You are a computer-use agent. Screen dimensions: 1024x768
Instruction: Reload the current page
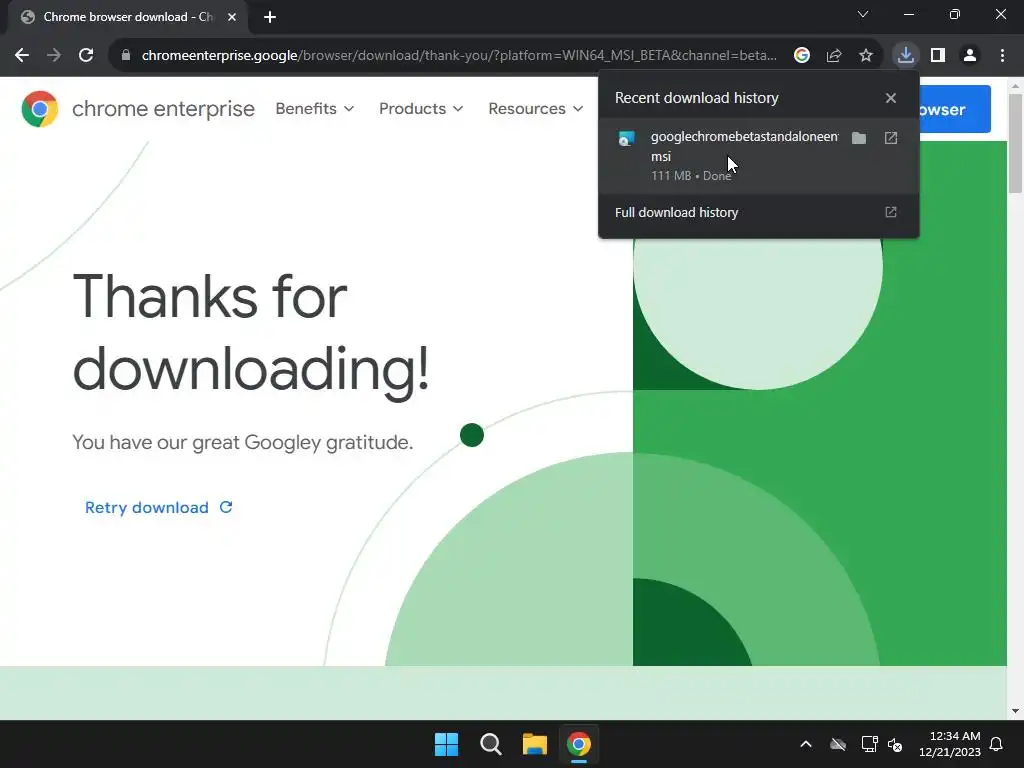click(x=86, y=56)
